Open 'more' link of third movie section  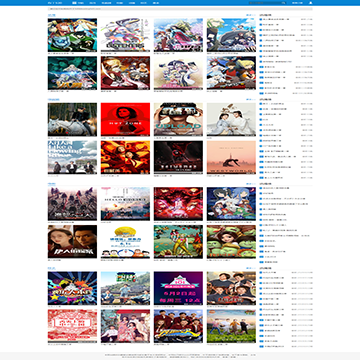coord(250,184)
